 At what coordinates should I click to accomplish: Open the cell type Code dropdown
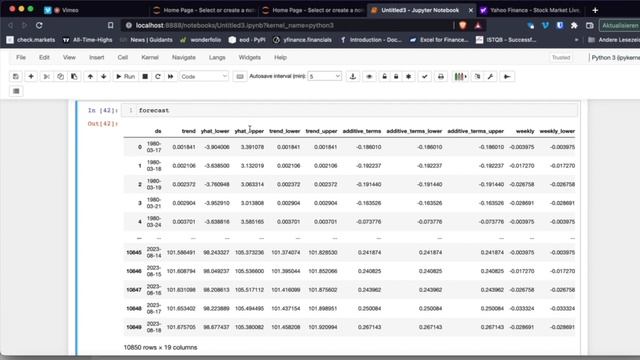(204, 76)
